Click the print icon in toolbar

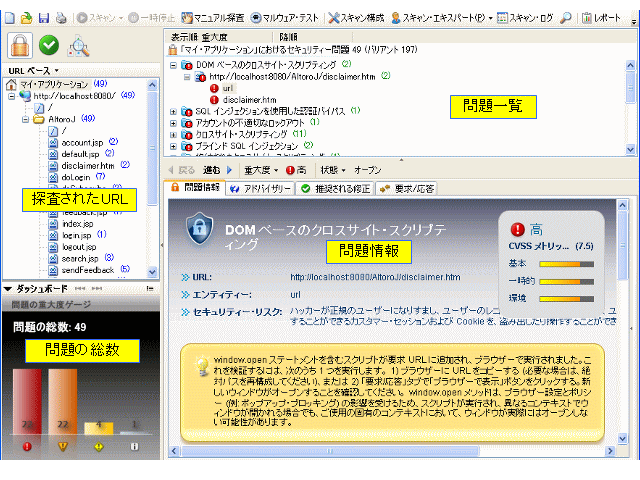(60, 18)
